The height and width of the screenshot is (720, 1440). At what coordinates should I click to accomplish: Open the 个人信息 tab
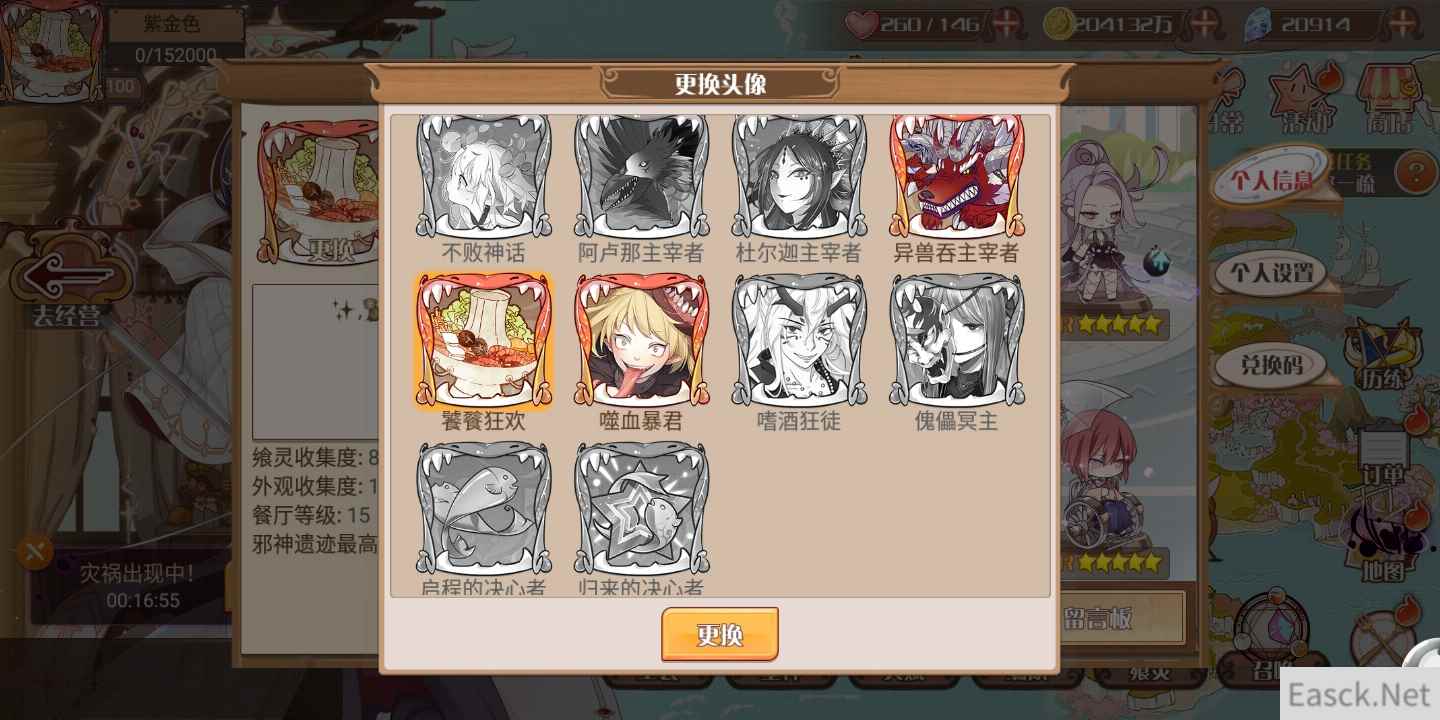[x=1271, y=180]
